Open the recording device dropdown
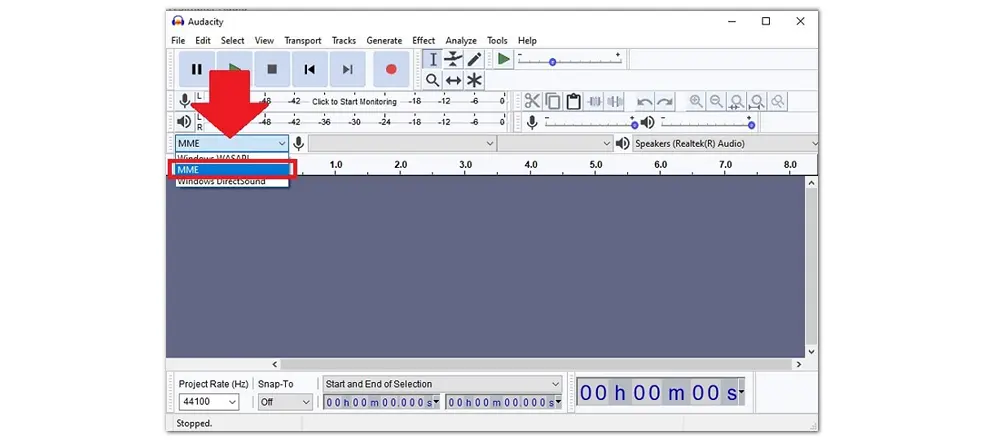 click(x=402, y=143)
